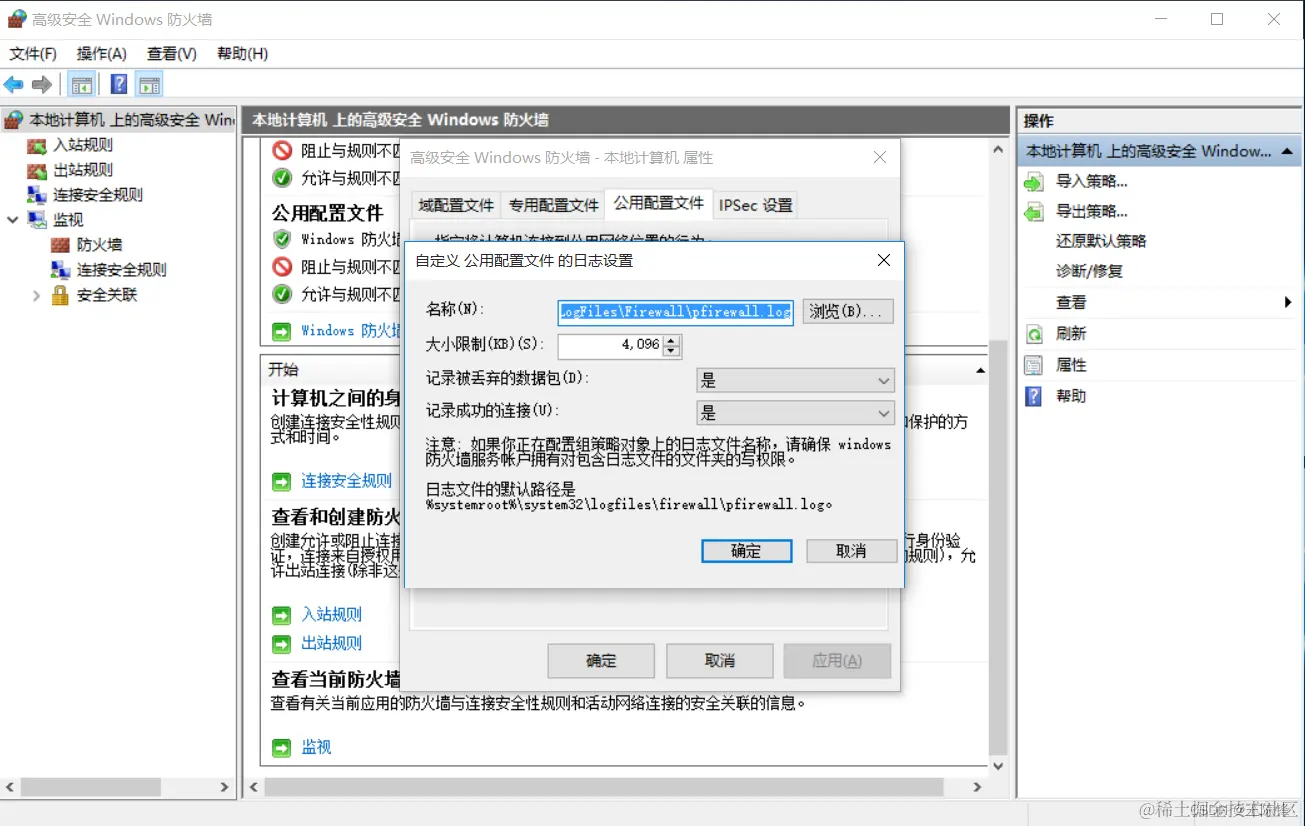Viewport: 1305px width, 826px height.
Task: Click the Import Policy icon (导入策略)
Action: coord(1035,182)
